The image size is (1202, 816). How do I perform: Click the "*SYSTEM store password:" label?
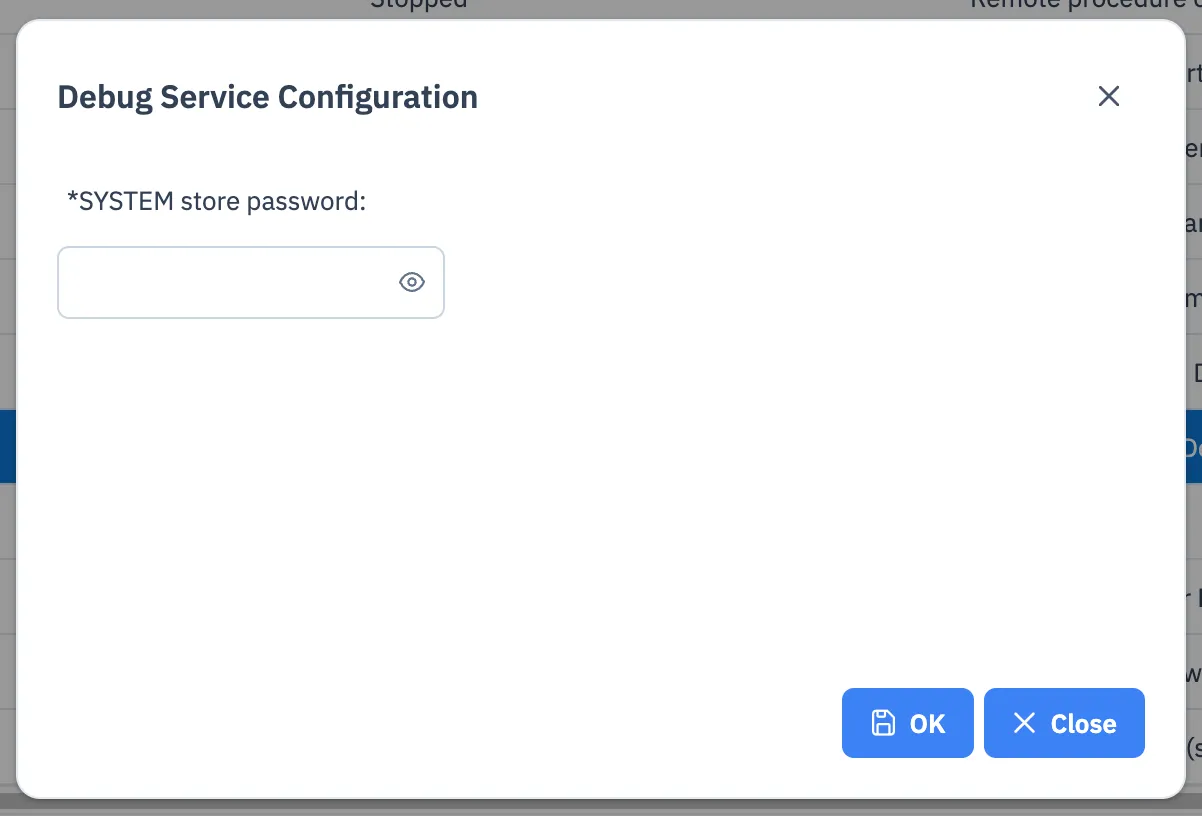click(x=217, y=201)
